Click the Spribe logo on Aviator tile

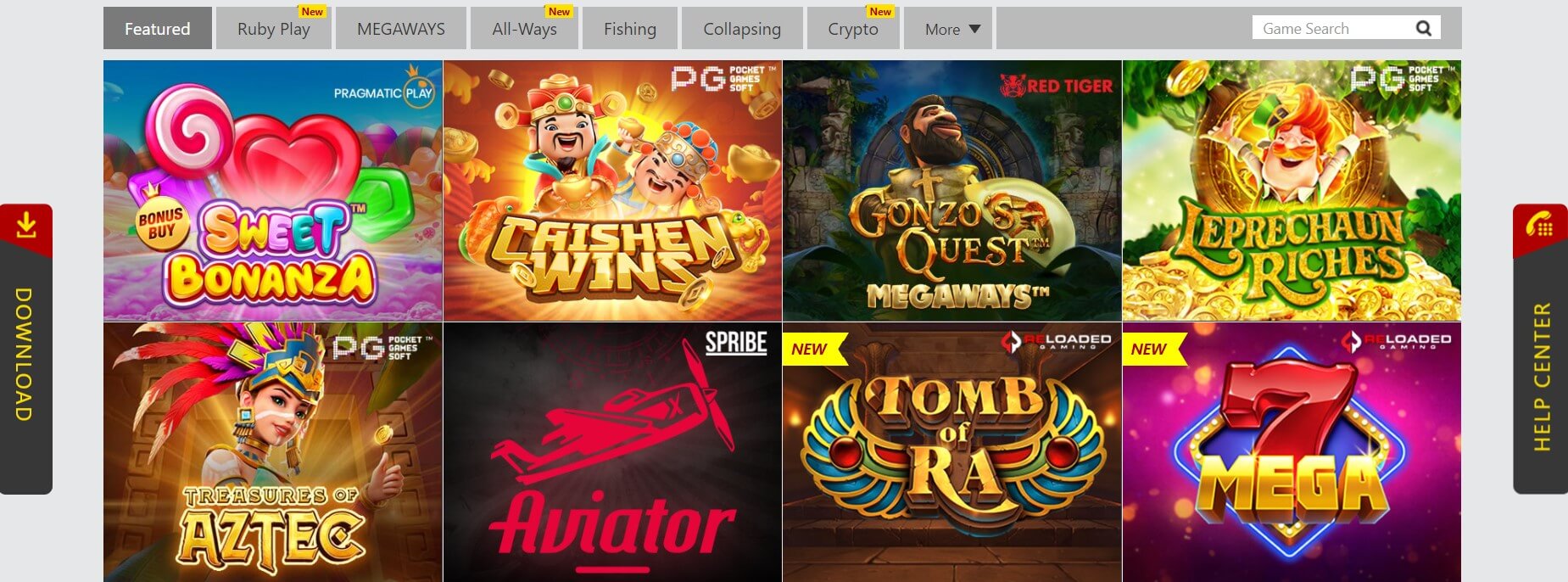pos(736,343)
